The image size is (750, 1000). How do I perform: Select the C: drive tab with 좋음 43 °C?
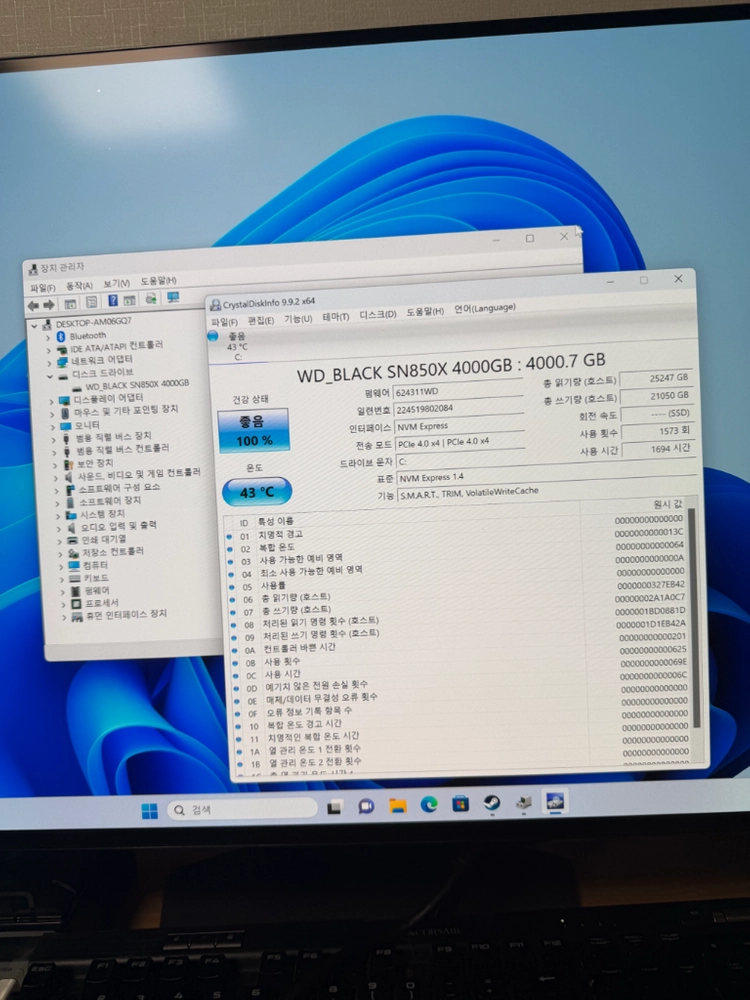[x=237, y=346]
